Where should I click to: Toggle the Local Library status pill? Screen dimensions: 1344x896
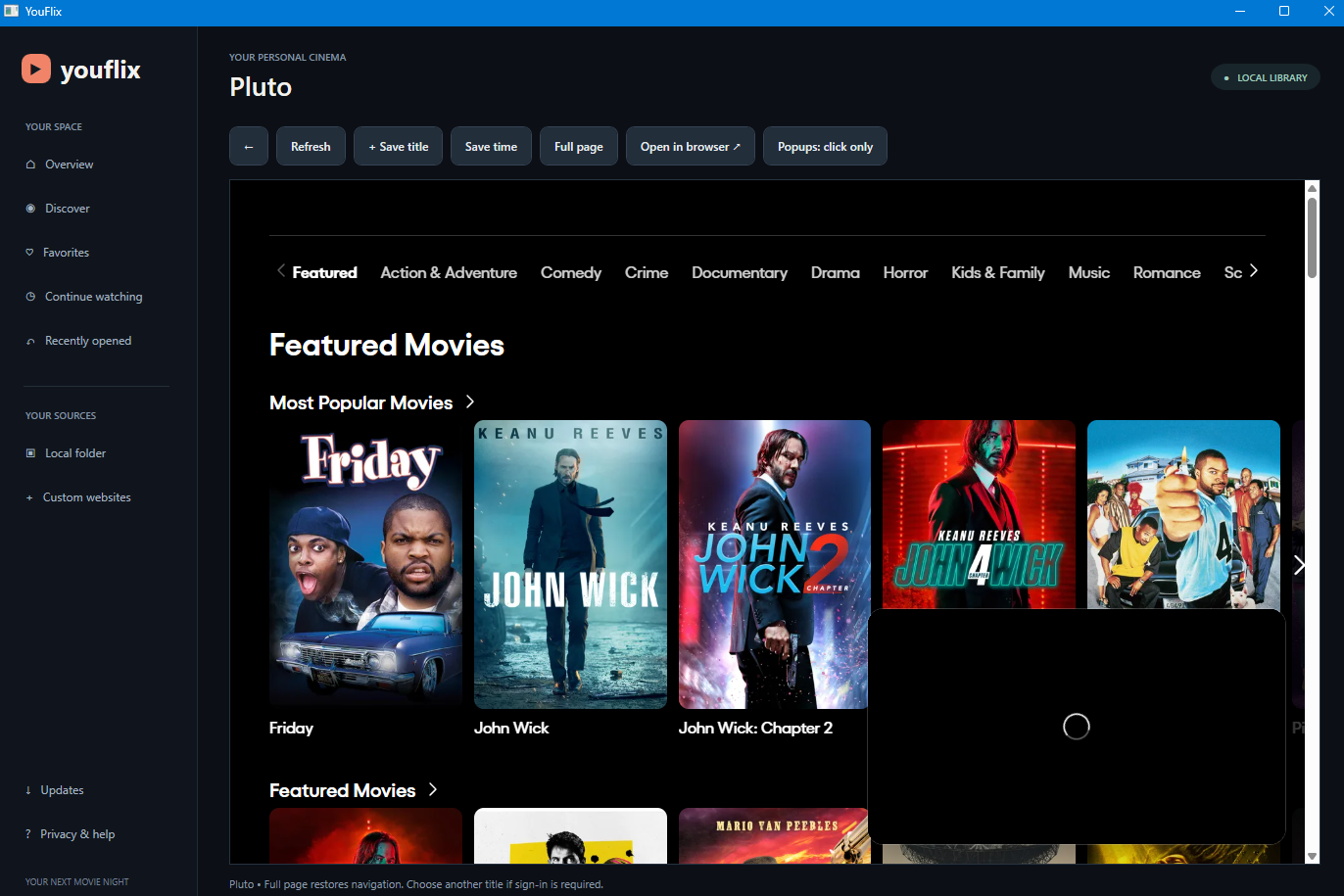[1266, 77]
